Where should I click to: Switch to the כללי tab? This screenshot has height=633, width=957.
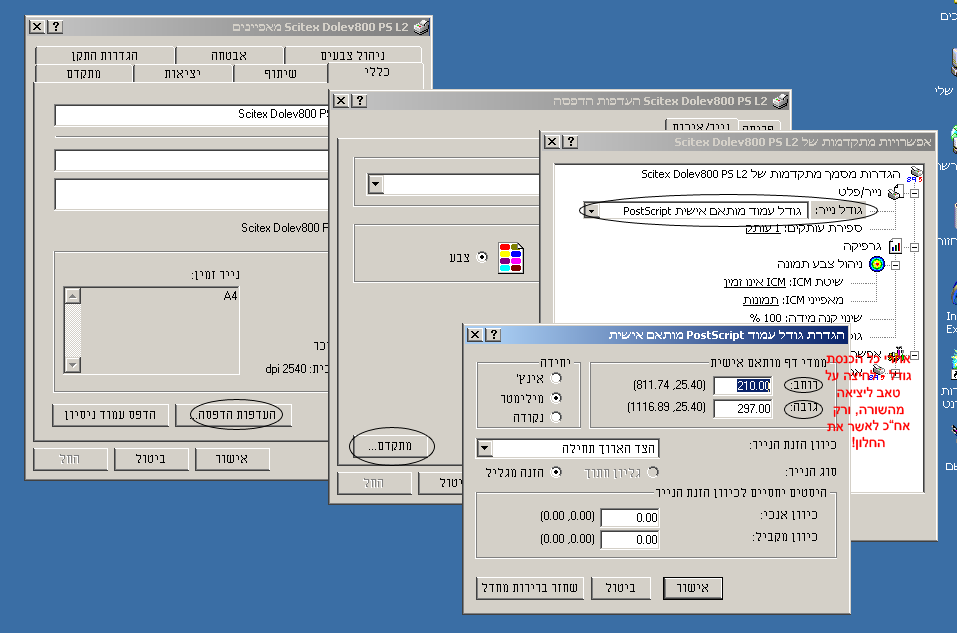377,72
